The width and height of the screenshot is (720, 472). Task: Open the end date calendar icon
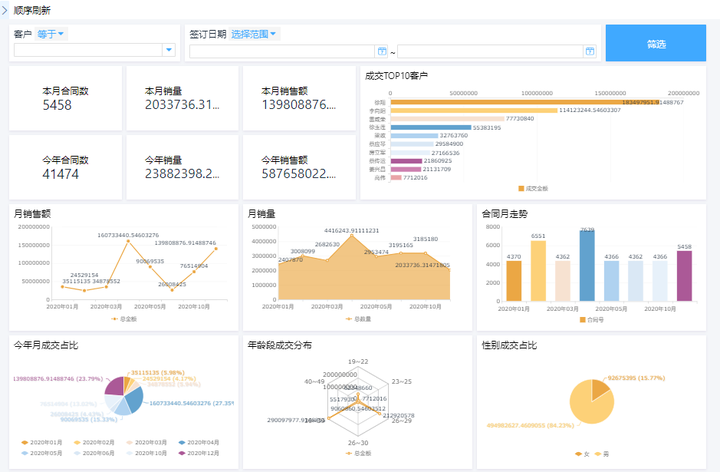pos(590,51)
